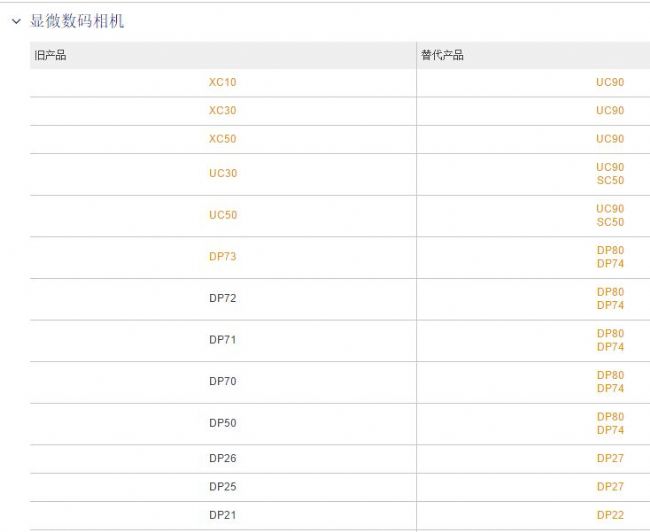The width and height of the screenshot is (650, 532).
Task: Click DP74 replacement in the DP72 row
Action: [x=609, y=305]
